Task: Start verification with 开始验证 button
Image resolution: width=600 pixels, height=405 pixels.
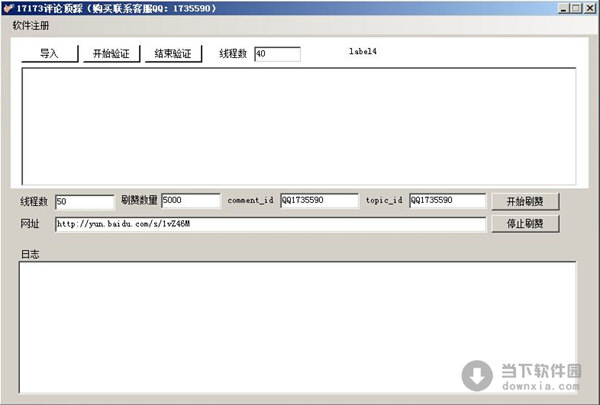Action: click(111, 53)
